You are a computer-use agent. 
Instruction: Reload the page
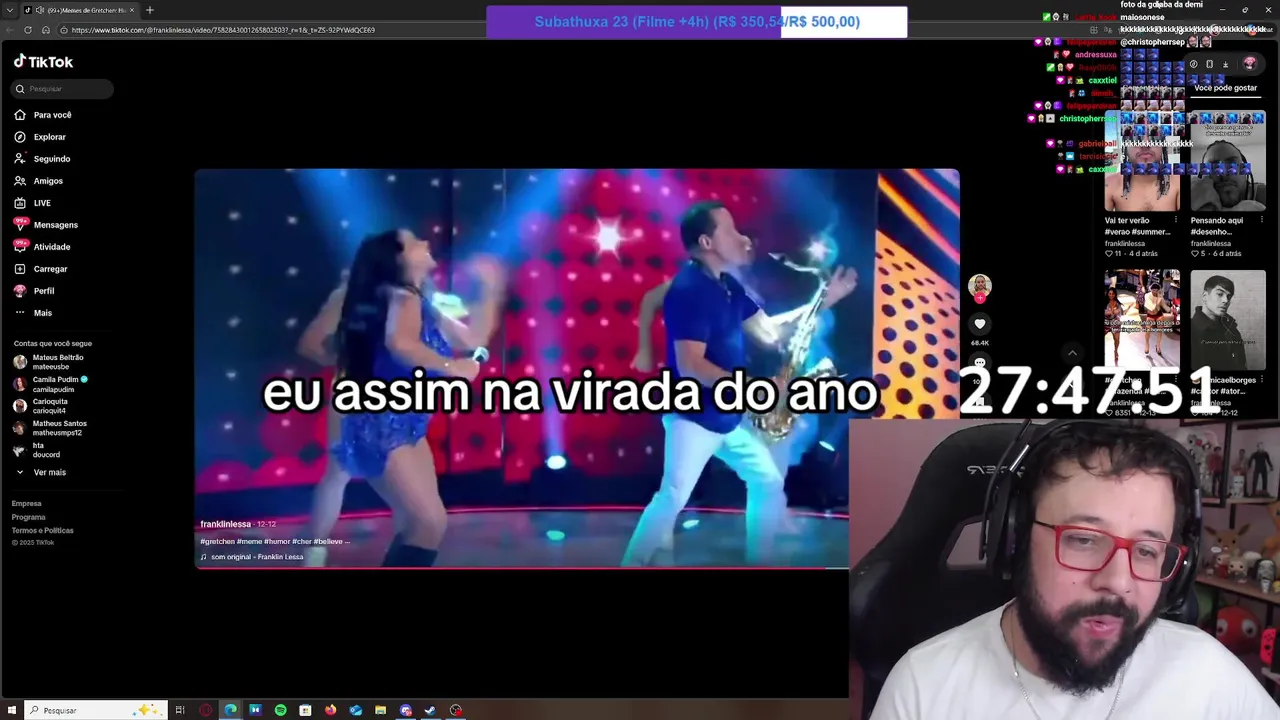click(x=28, y=30)
